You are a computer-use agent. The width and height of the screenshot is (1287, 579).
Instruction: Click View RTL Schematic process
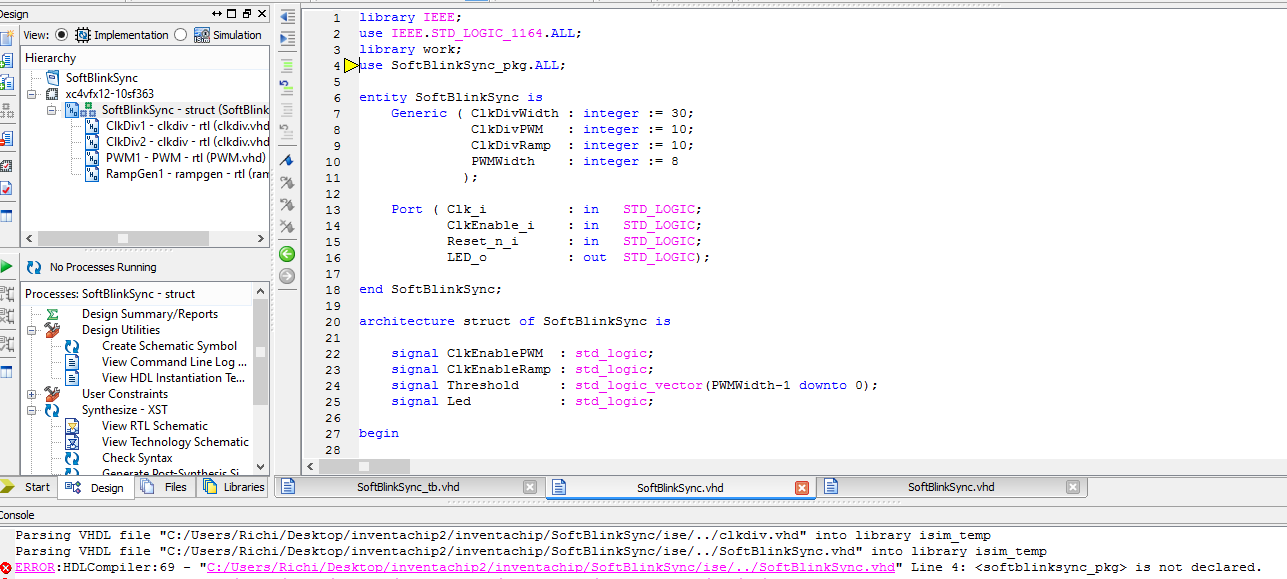(154, 426)
